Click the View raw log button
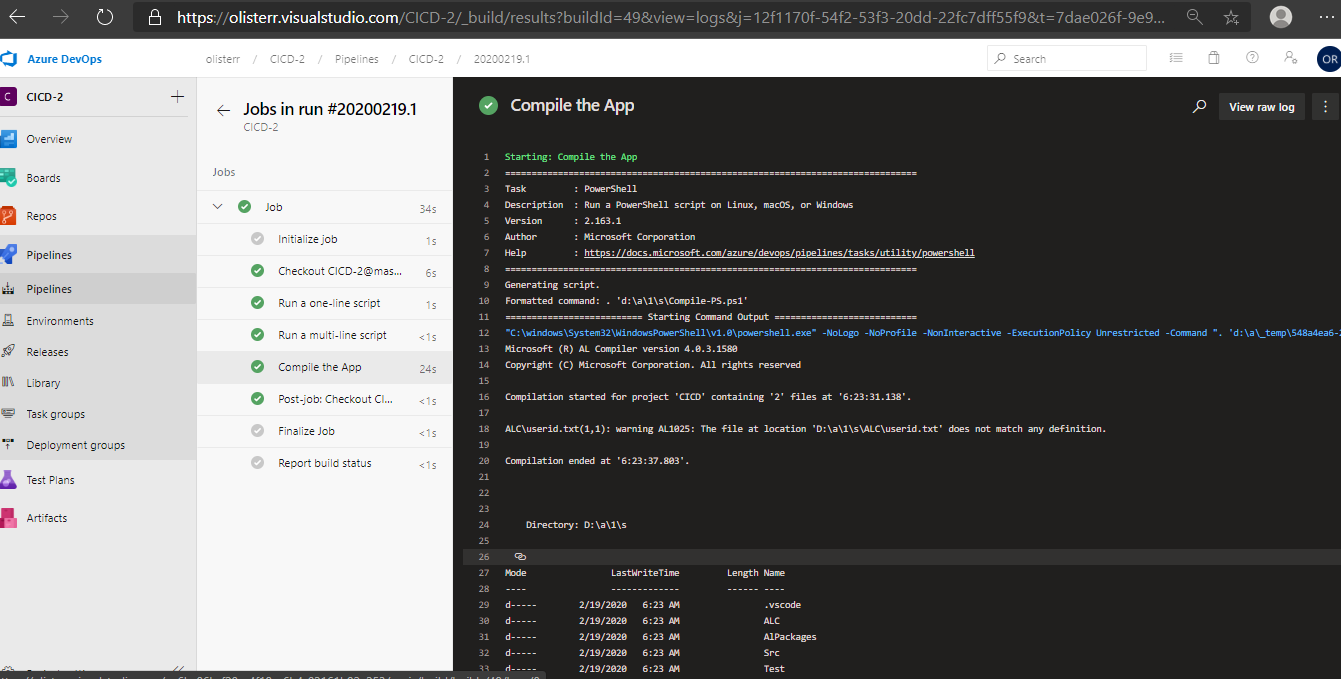The width and height of the screenshot is (1341, 679). coord(1261,107)
